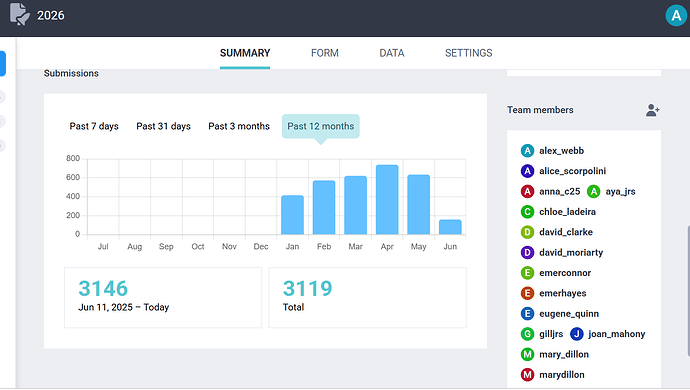The width and height of the screenshot is (690, 390).
Task: Switch to the SUMMARY tab
Action: click(x=245, y=53)
